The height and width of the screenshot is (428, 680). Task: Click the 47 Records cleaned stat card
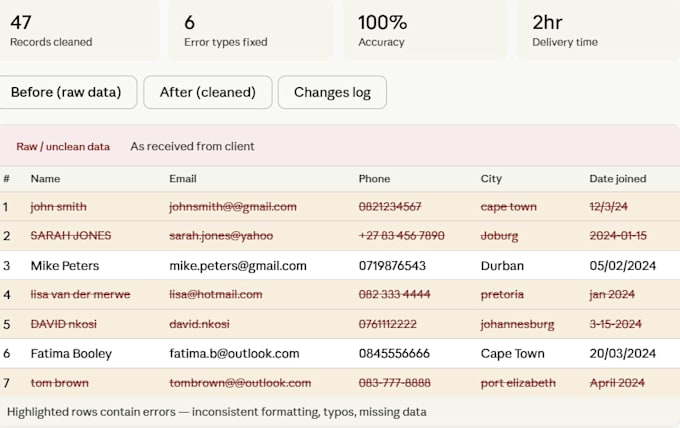[x=79, y=29]
